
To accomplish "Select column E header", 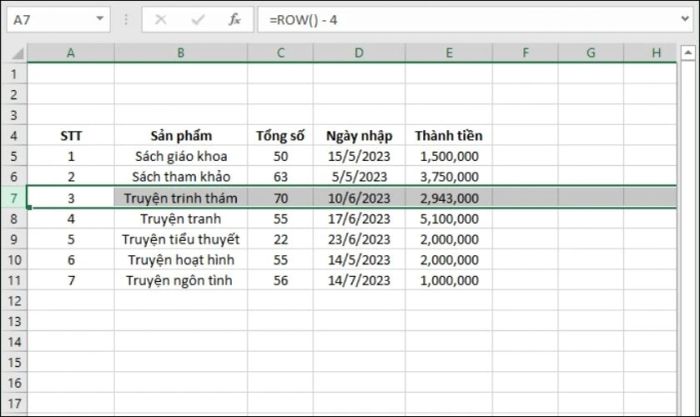I will coord(449,53).
